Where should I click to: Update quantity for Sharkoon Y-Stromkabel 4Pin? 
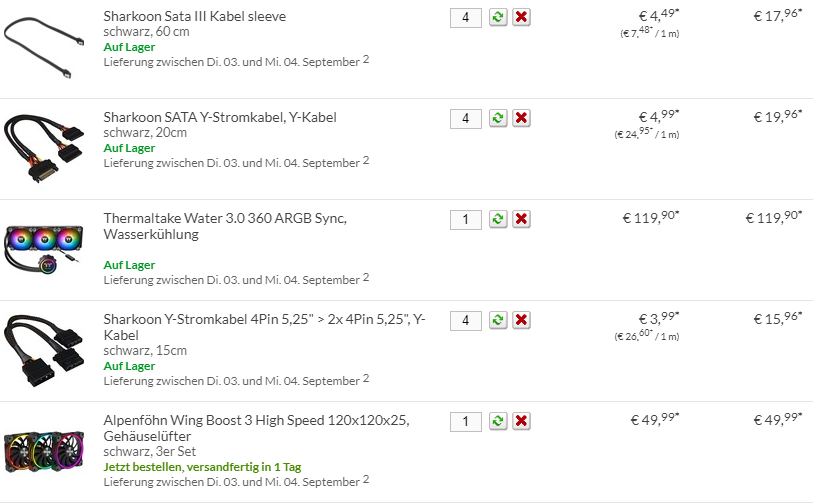tap(498, 320)
